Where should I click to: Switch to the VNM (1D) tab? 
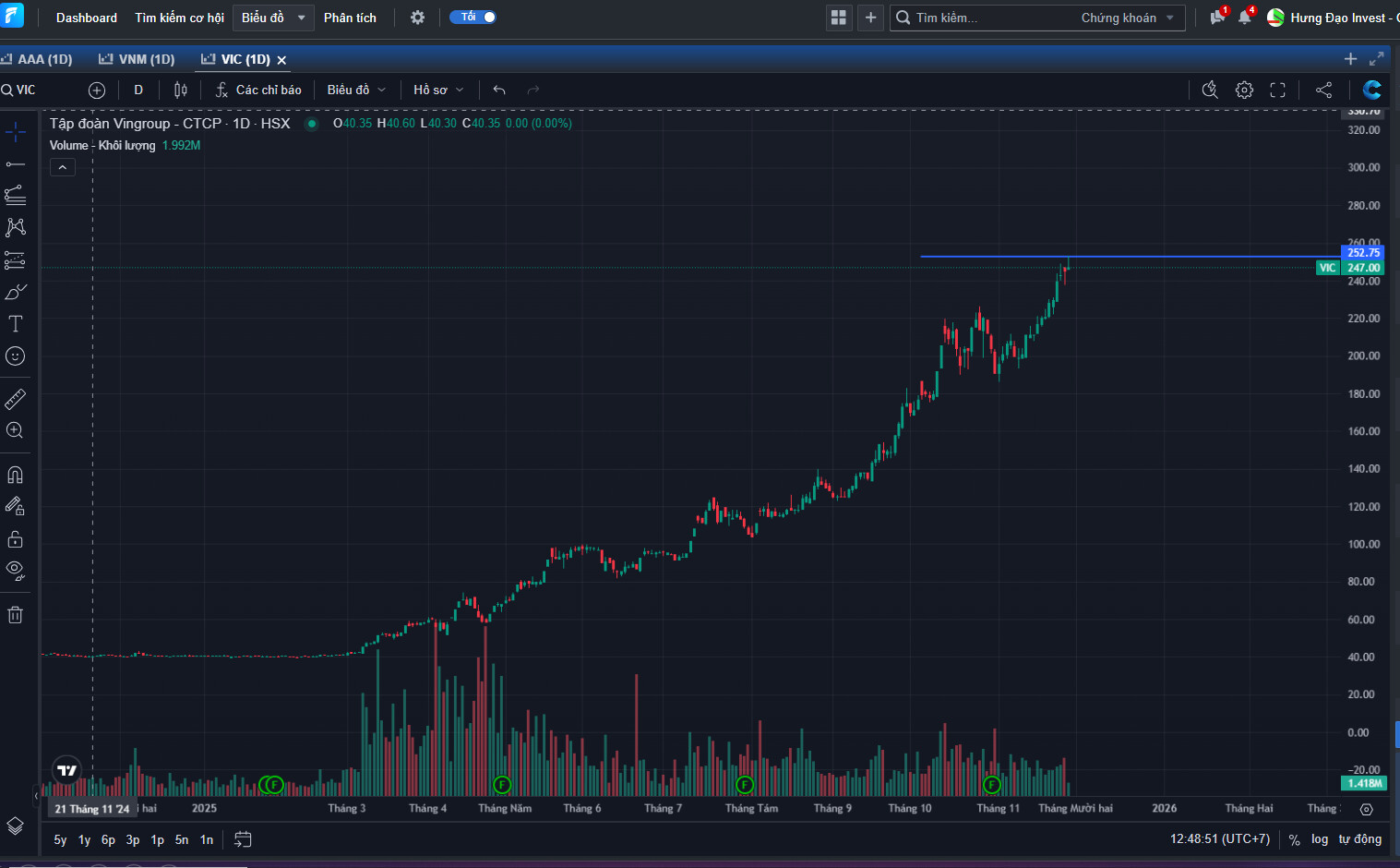(x=138, y=59)
